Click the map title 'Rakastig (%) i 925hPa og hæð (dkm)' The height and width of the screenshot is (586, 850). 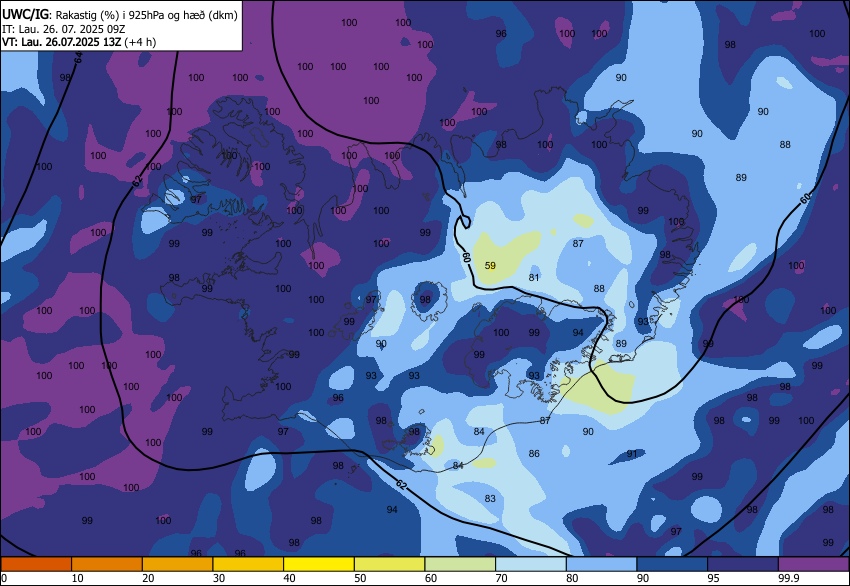point(146,15)
